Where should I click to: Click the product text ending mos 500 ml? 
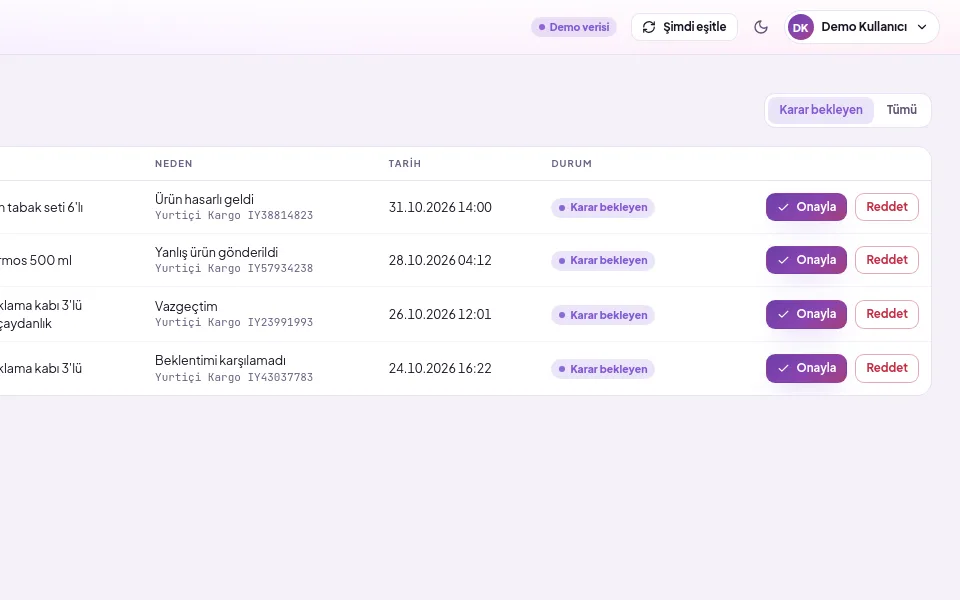(x=36, y=260)
